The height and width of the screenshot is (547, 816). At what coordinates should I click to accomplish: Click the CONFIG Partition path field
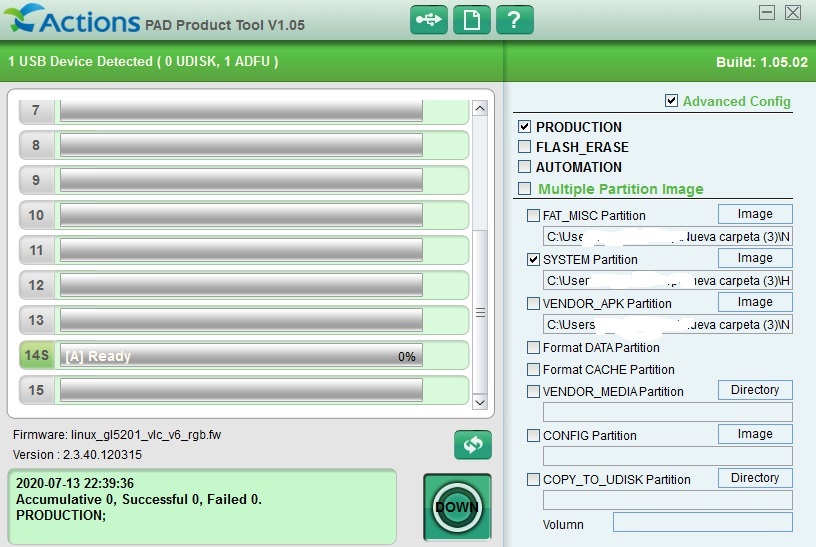click(x=668, y=456)
